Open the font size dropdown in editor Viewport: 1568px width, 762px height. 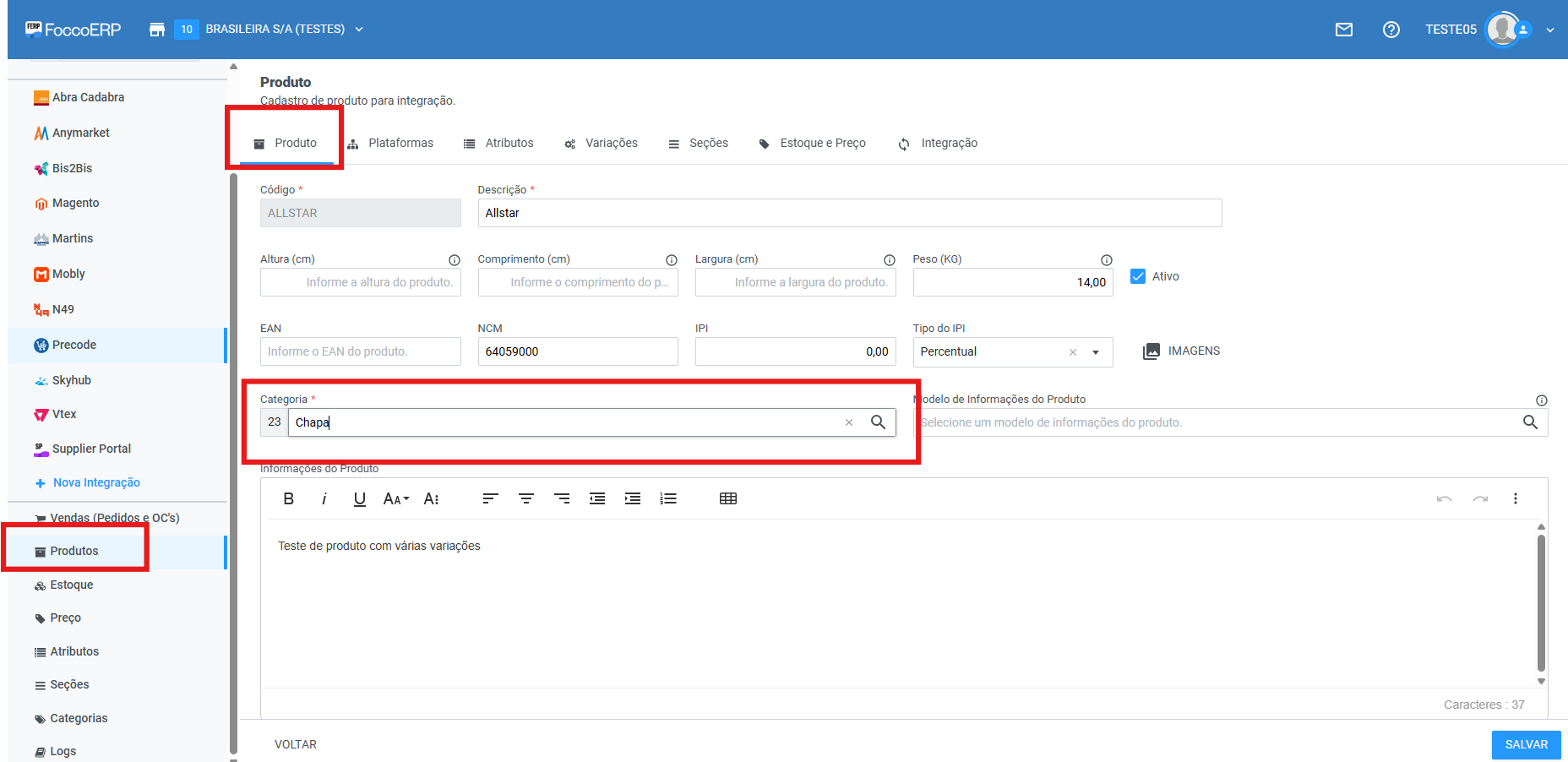395,498
